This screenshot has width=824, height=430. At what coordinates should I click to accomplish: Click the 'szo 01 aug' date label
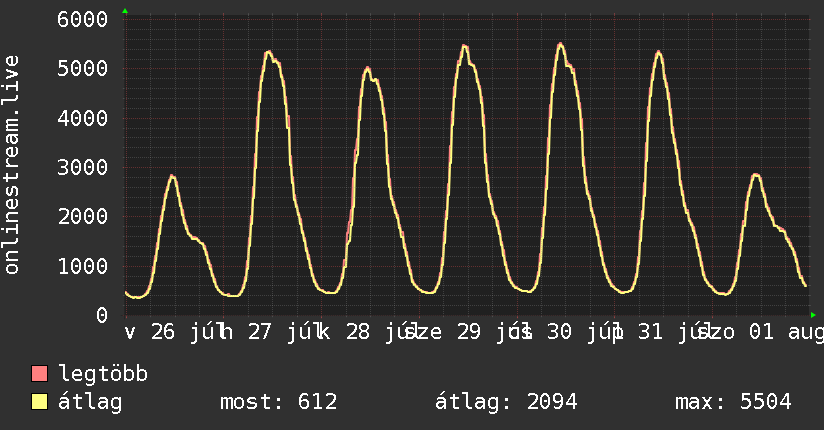coord(760,332)
